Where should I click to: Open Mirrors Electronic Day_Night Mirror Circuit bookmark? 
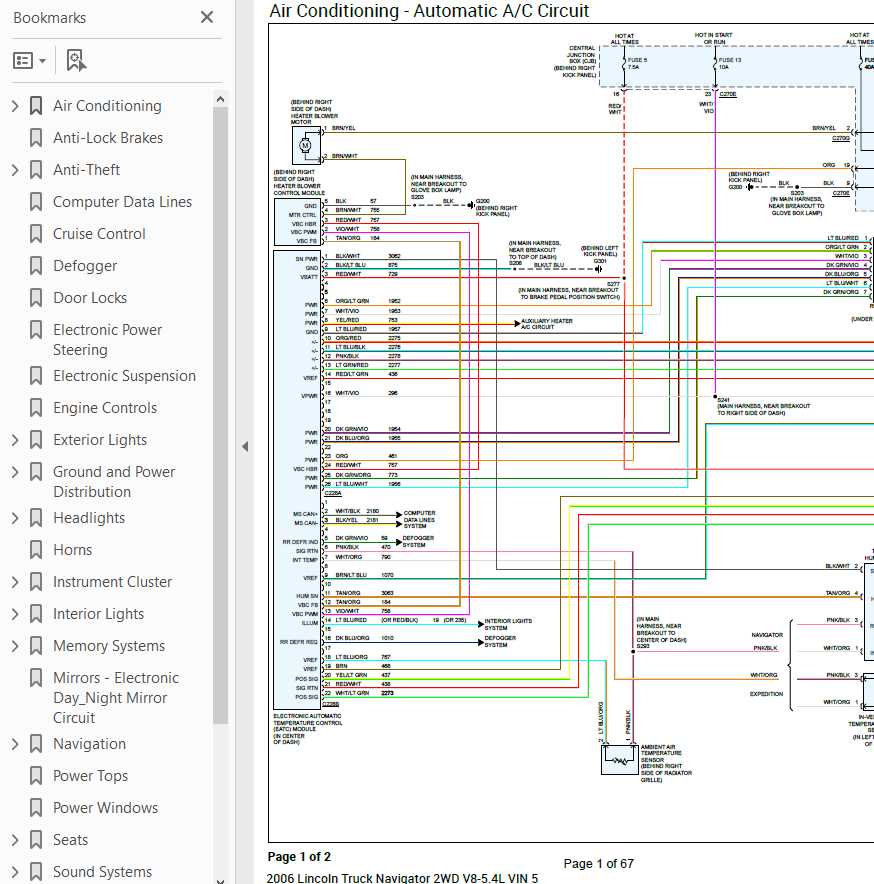click(116, 698)
